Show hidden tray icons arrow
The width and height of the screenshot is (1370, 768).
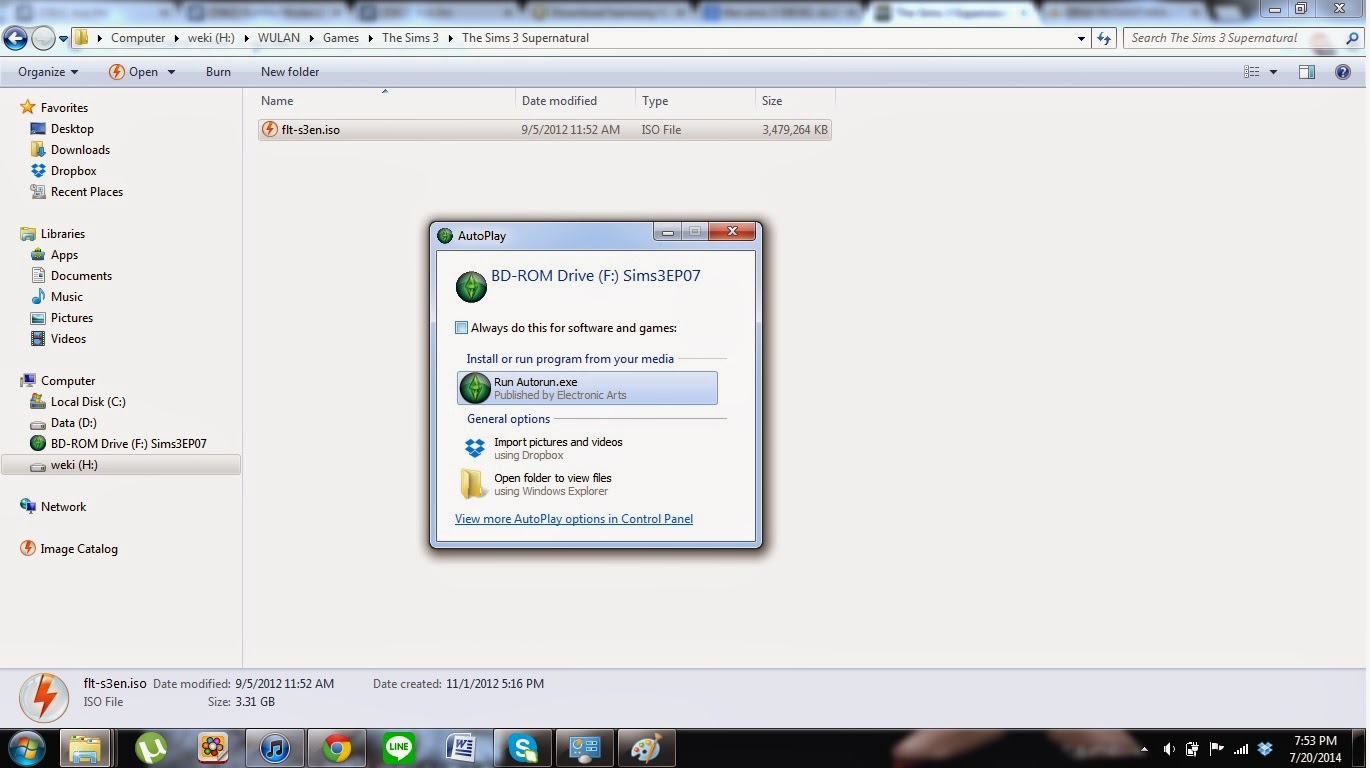(1144, 749)
